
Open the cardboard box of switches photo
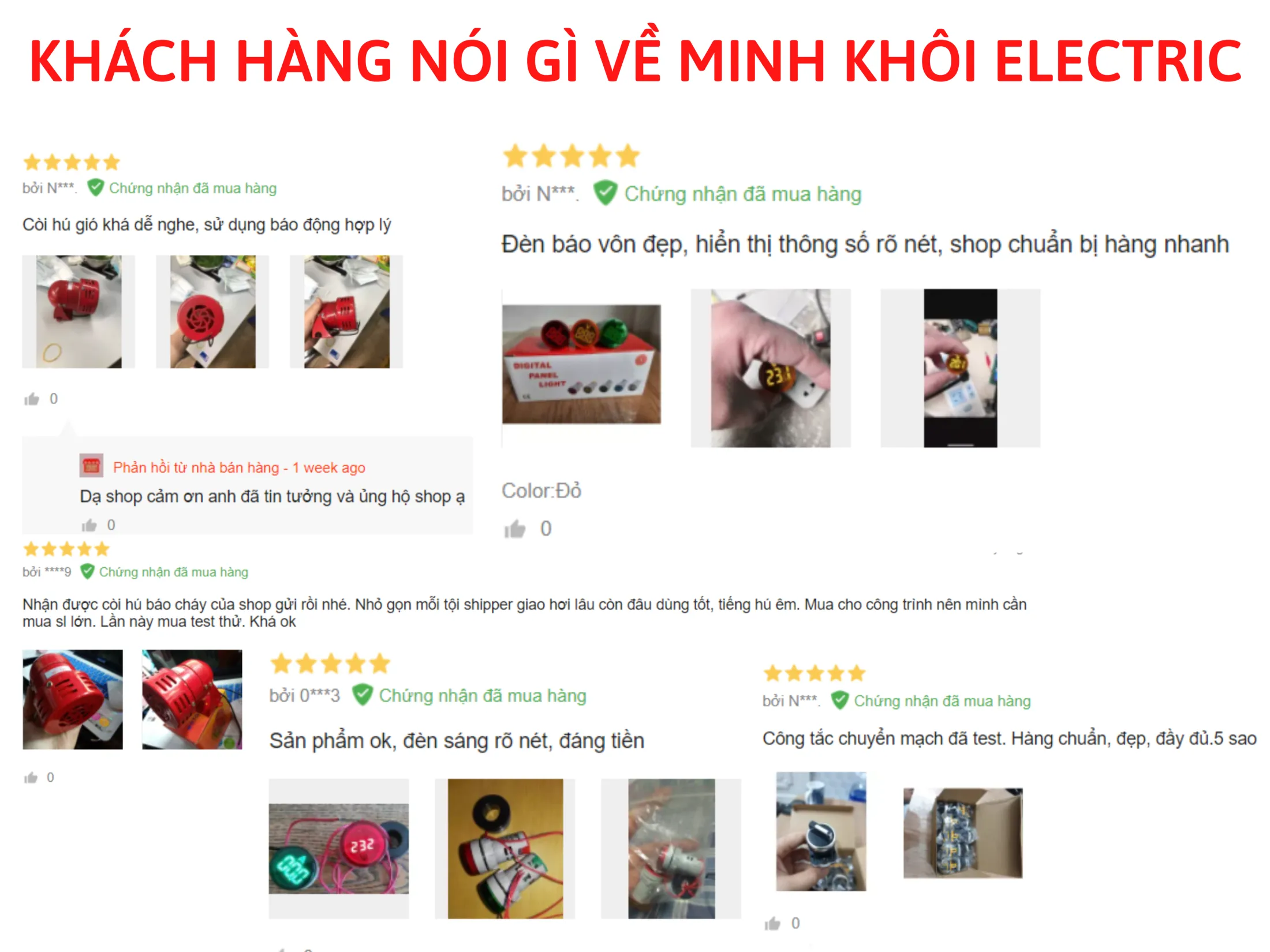pyautogui.click(x=963, y=833)
